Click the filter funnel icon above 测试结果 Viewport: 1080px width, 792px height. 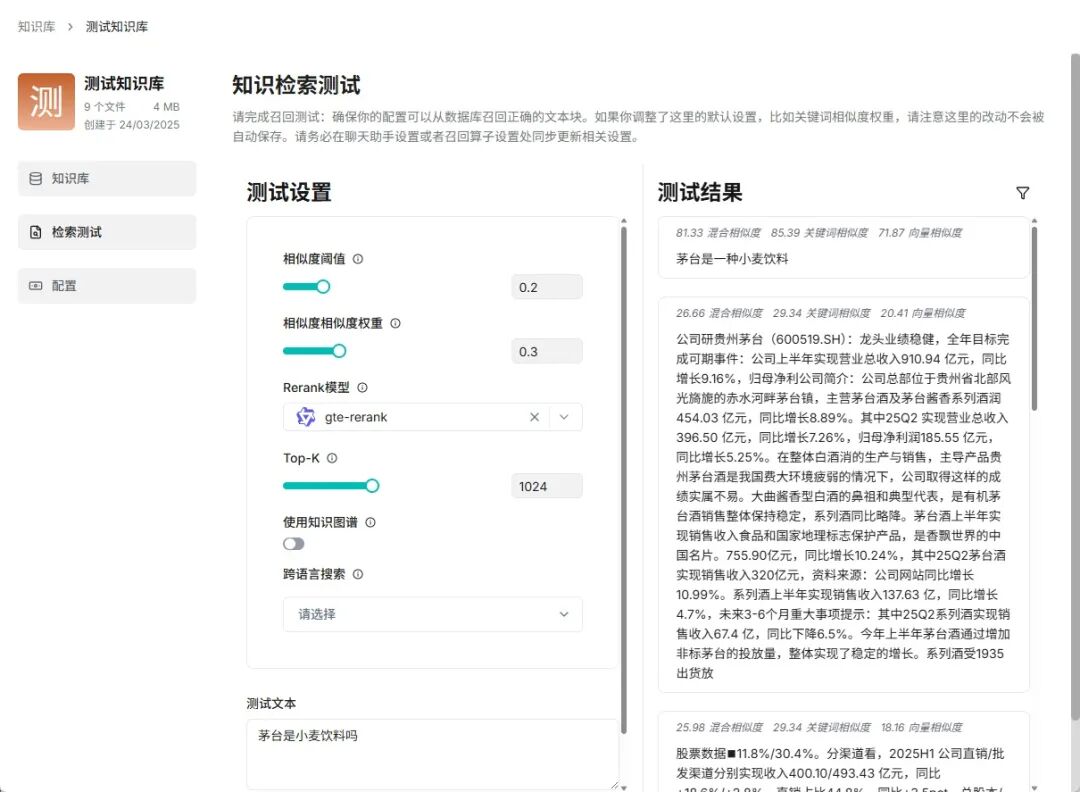pos(1022,192)
